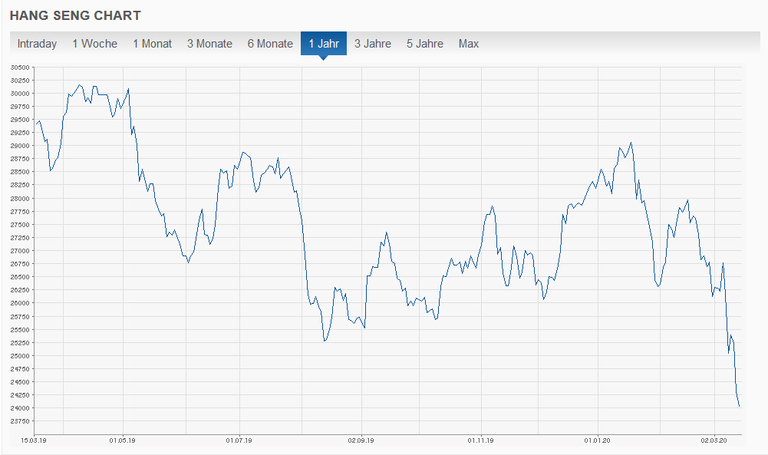Screen dimensions: 768x455
Task: Show the 1 Monat chart view
Action: click(x=152, y=44)
